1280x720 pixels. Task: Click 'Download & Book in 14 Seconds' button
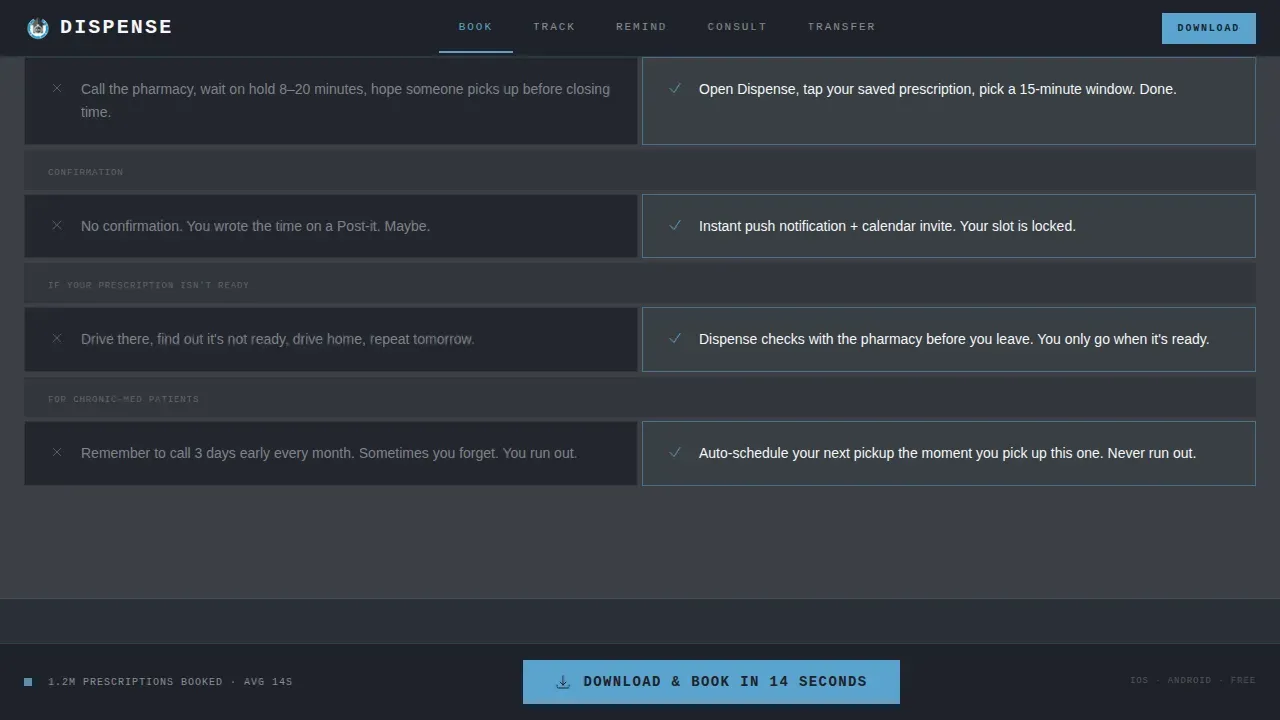pos(711,682)
